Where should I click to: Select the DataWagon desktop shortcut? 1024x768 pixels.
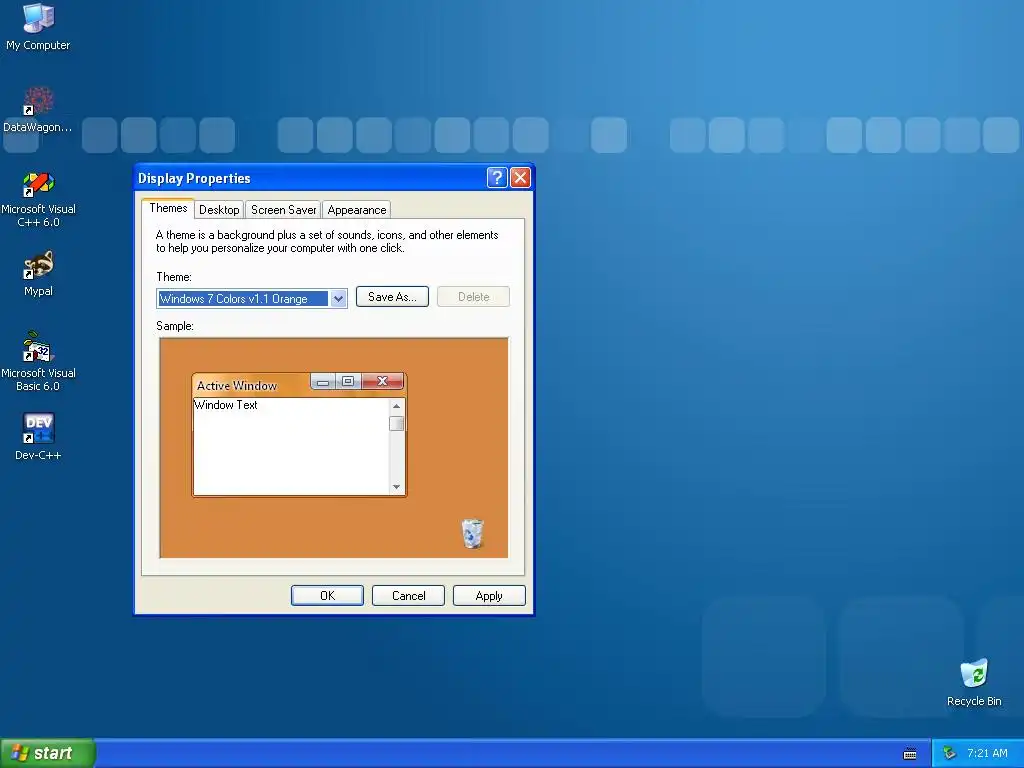coord(38,110)
